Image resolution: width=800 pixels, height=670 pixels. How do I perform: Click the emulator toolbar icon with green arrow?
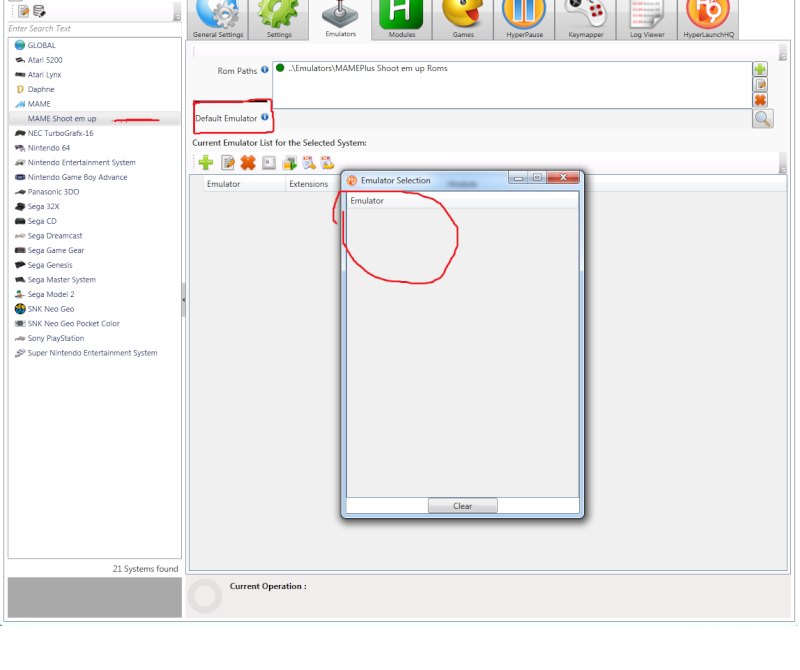coord(289,163)
